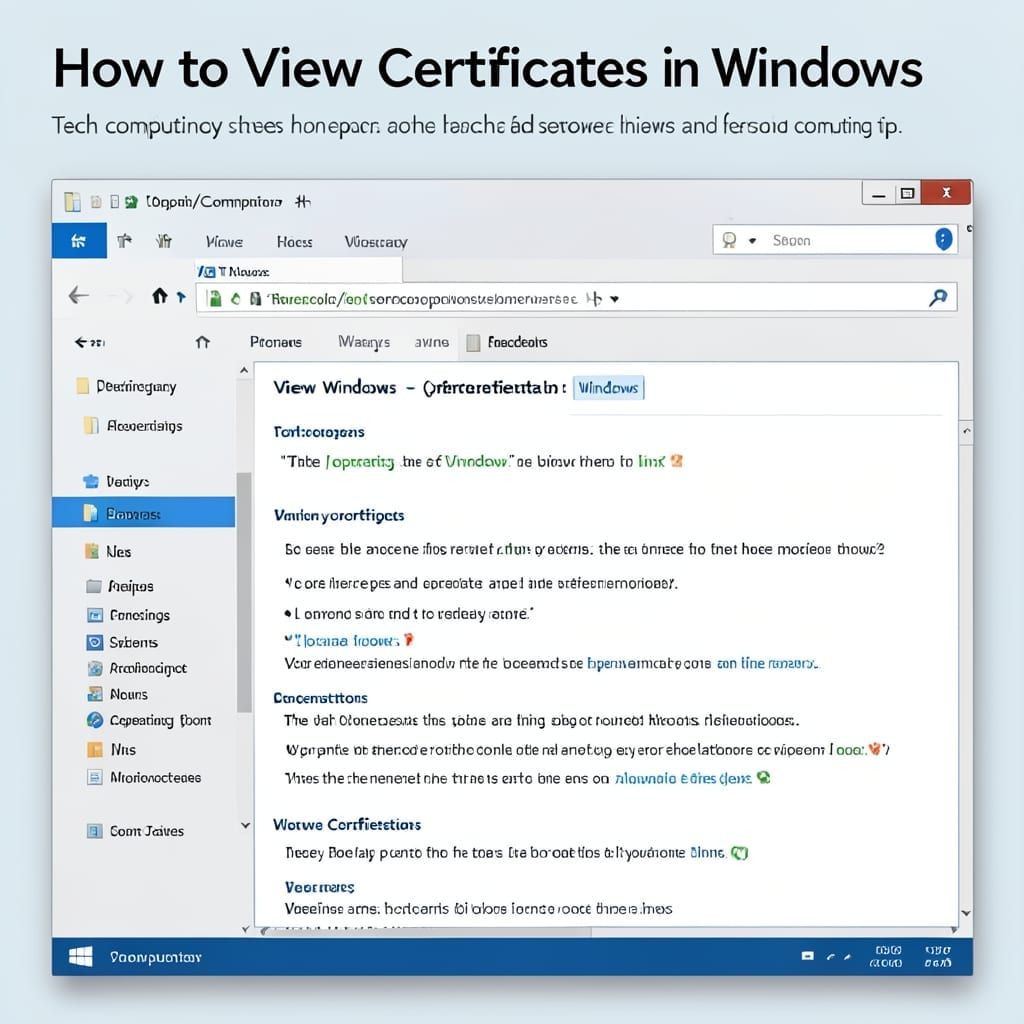Click the green icon in title bar
The width and height of the screenshot is (1024, 1024).
[x=131, y=202]
